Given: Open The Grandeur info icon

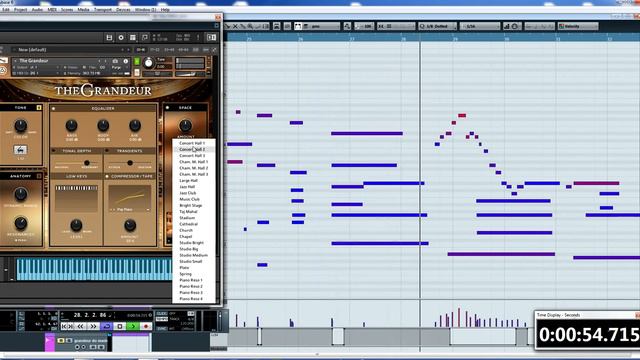Looking at the screenshot, I should click(126, 61).
